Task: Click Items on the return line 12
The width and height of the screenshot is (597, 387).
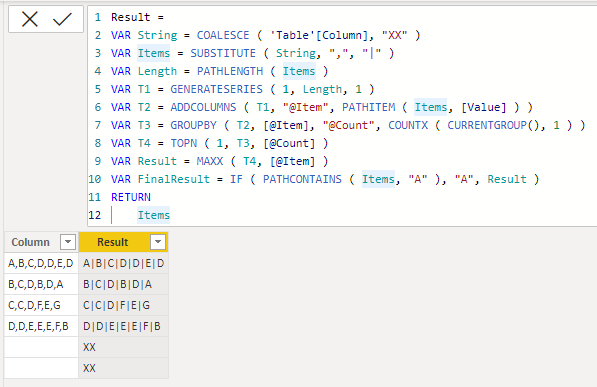Action: pyautogui.click(x=154, y=215)
